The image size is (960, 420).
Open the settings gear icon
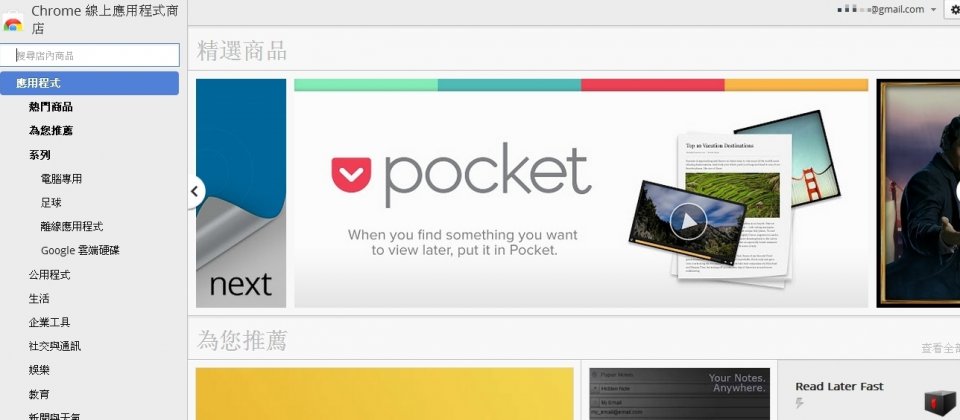click(955, 10)
